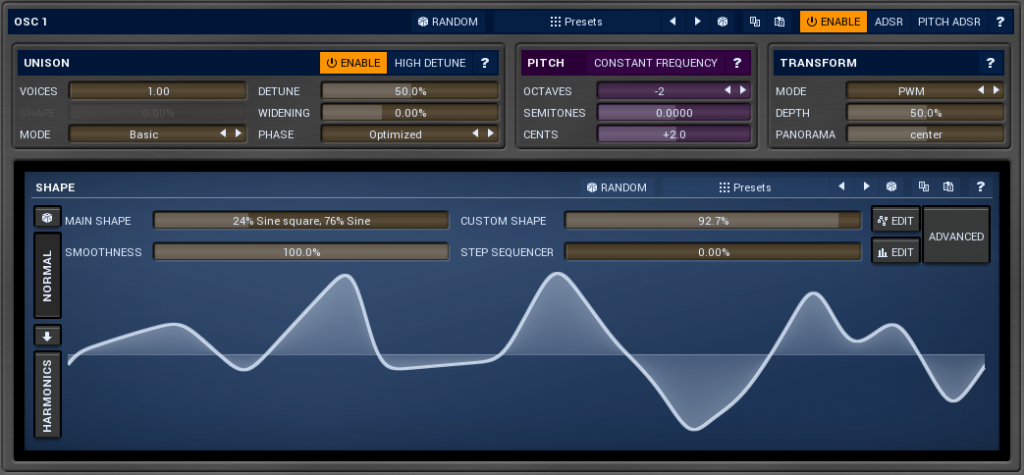Select next TRANSFORM MODE arrow
Viewport: 1024px width, 475px height.
click(995, 91)
